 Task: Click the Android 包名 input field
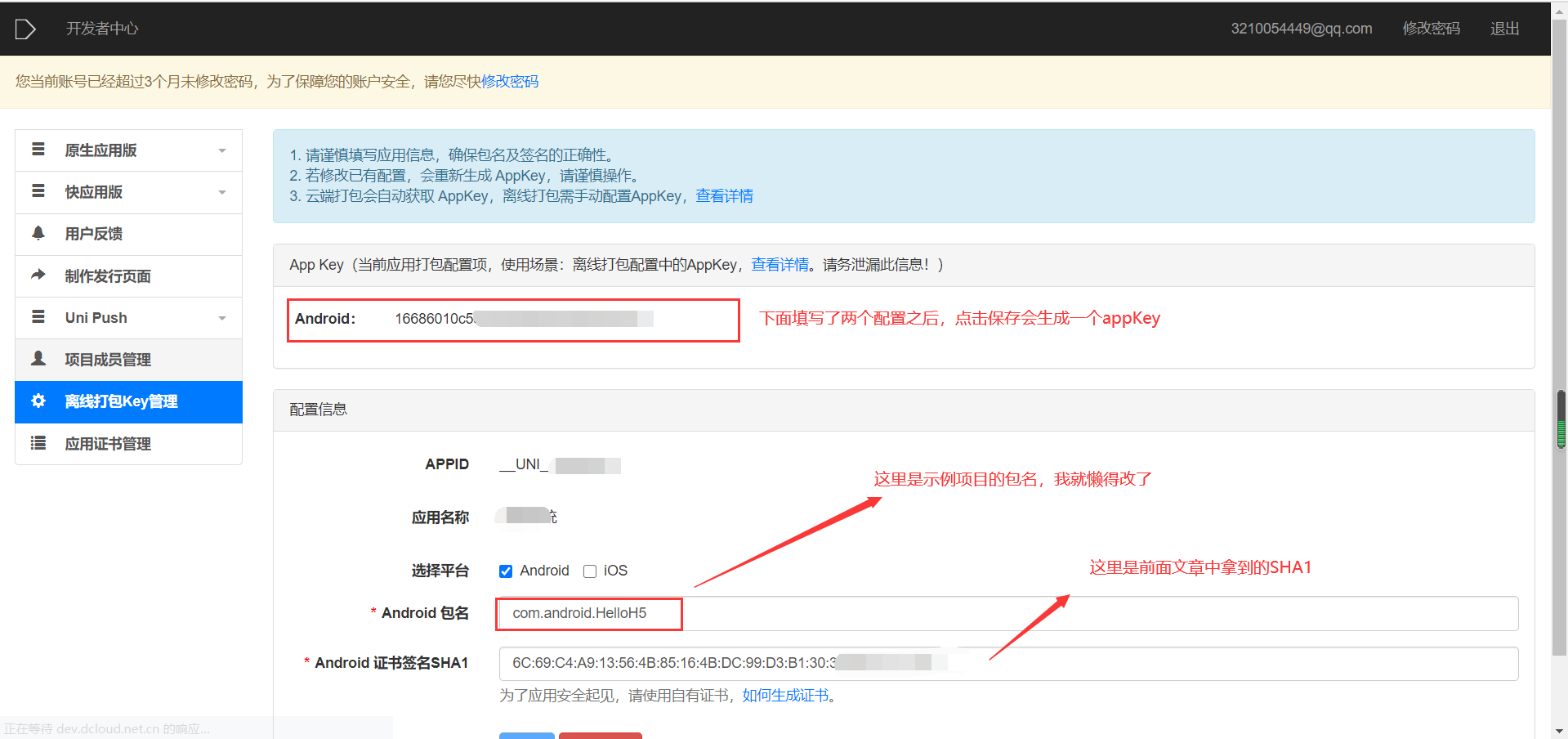coord(588,613)
